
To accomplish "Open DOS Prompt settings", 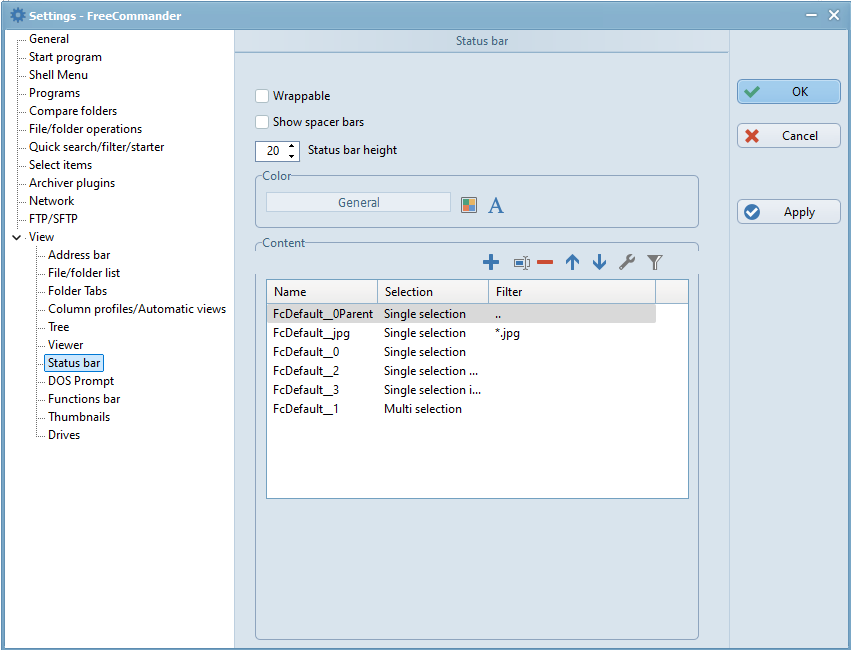I will 81,380.
